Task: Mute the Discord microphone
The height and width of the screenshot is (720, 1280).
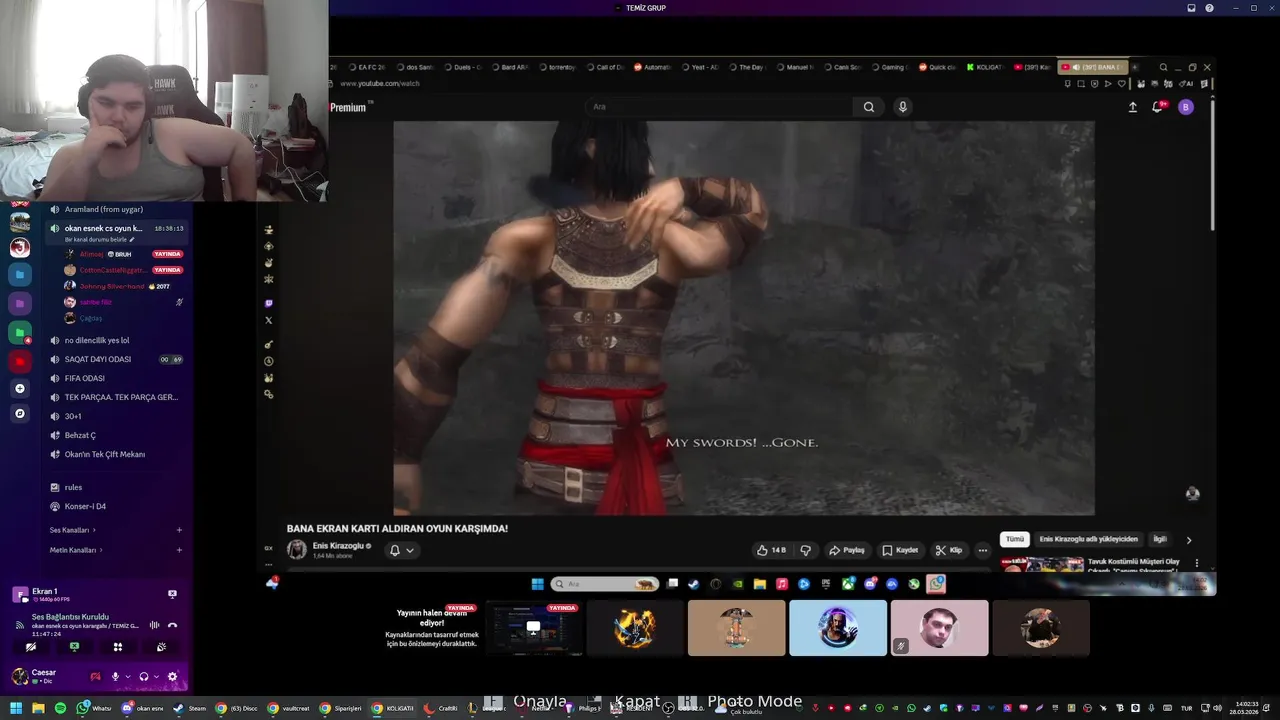Action: click(115, 677)
